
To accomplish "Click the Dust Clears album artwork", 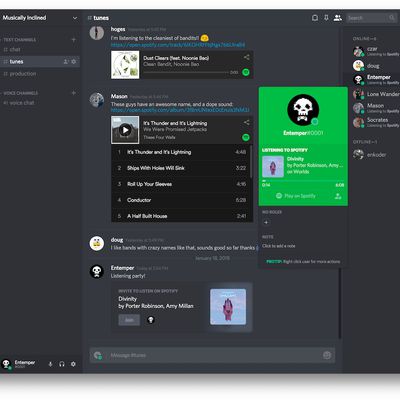I will [125, 65].
